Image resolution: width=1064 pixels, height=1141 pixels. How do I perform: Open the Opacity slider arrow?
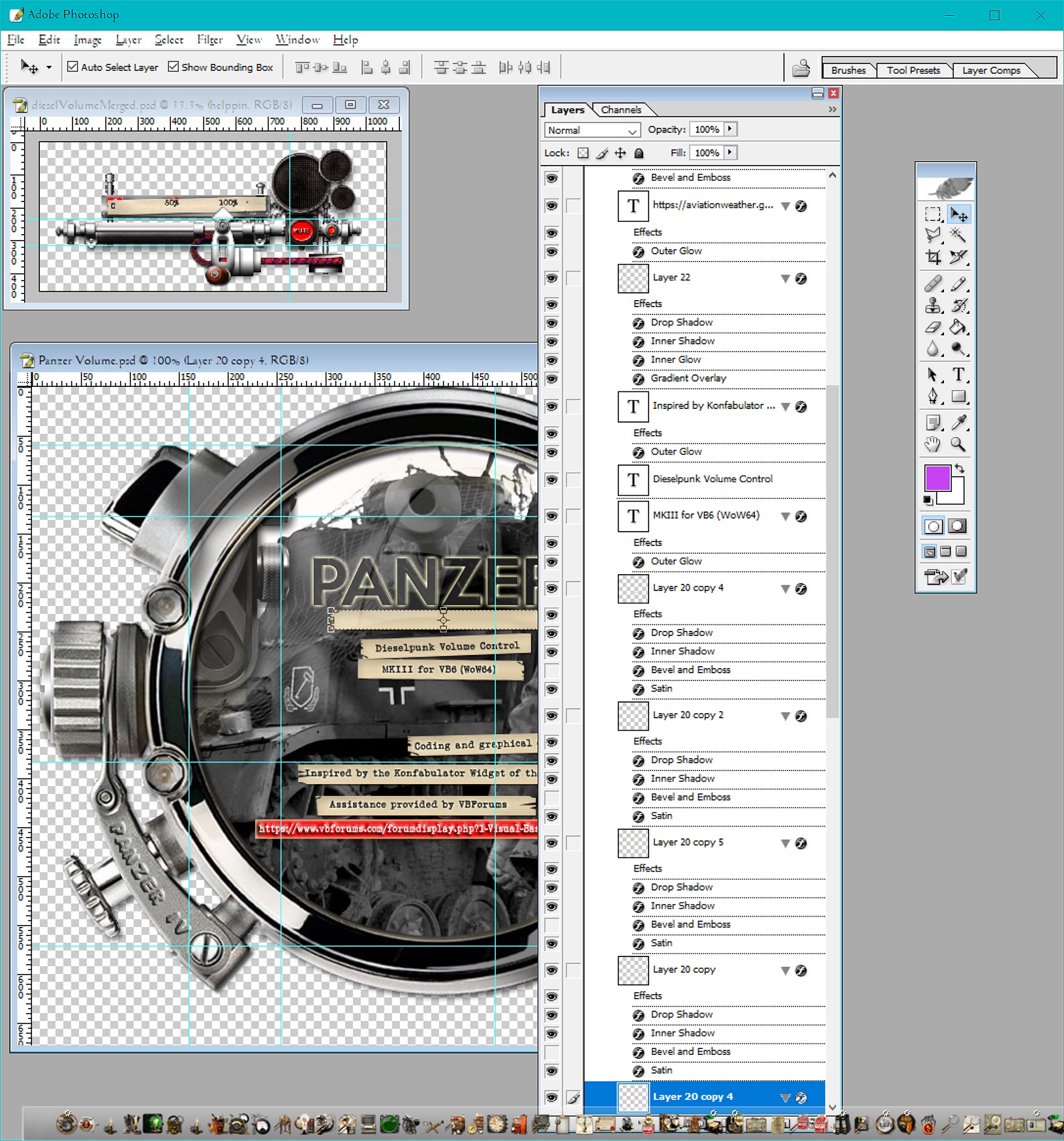(730, 129)
